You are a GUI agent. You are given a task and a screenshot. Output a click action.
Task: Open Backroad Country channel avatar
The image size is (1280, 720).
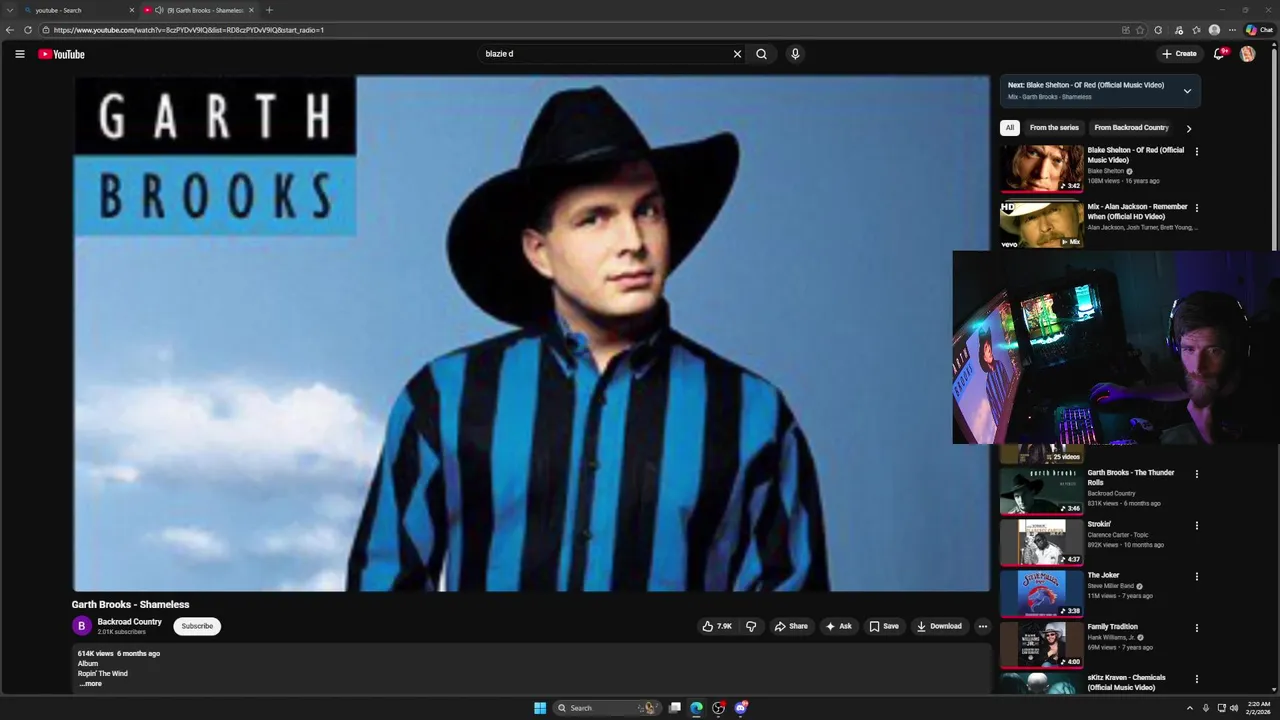[x=82, y=626]
